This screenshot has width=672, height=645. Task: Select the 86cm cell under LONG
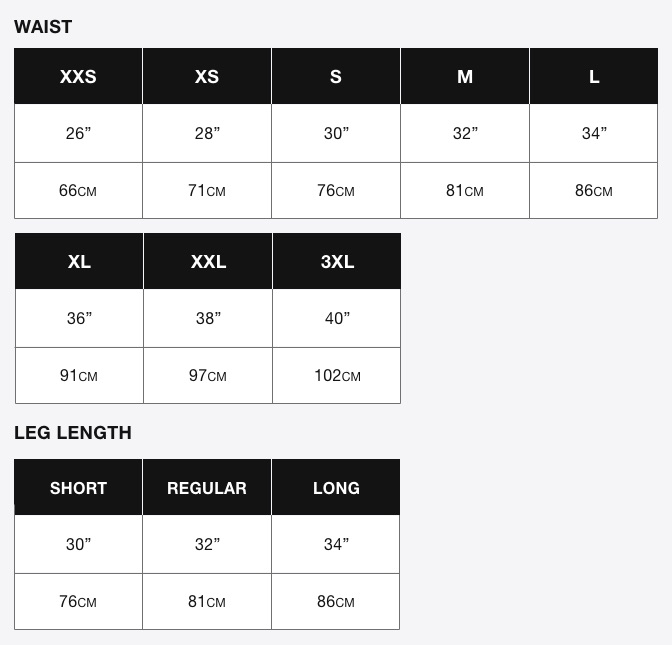pyautogui.click(x=336, y=602)
